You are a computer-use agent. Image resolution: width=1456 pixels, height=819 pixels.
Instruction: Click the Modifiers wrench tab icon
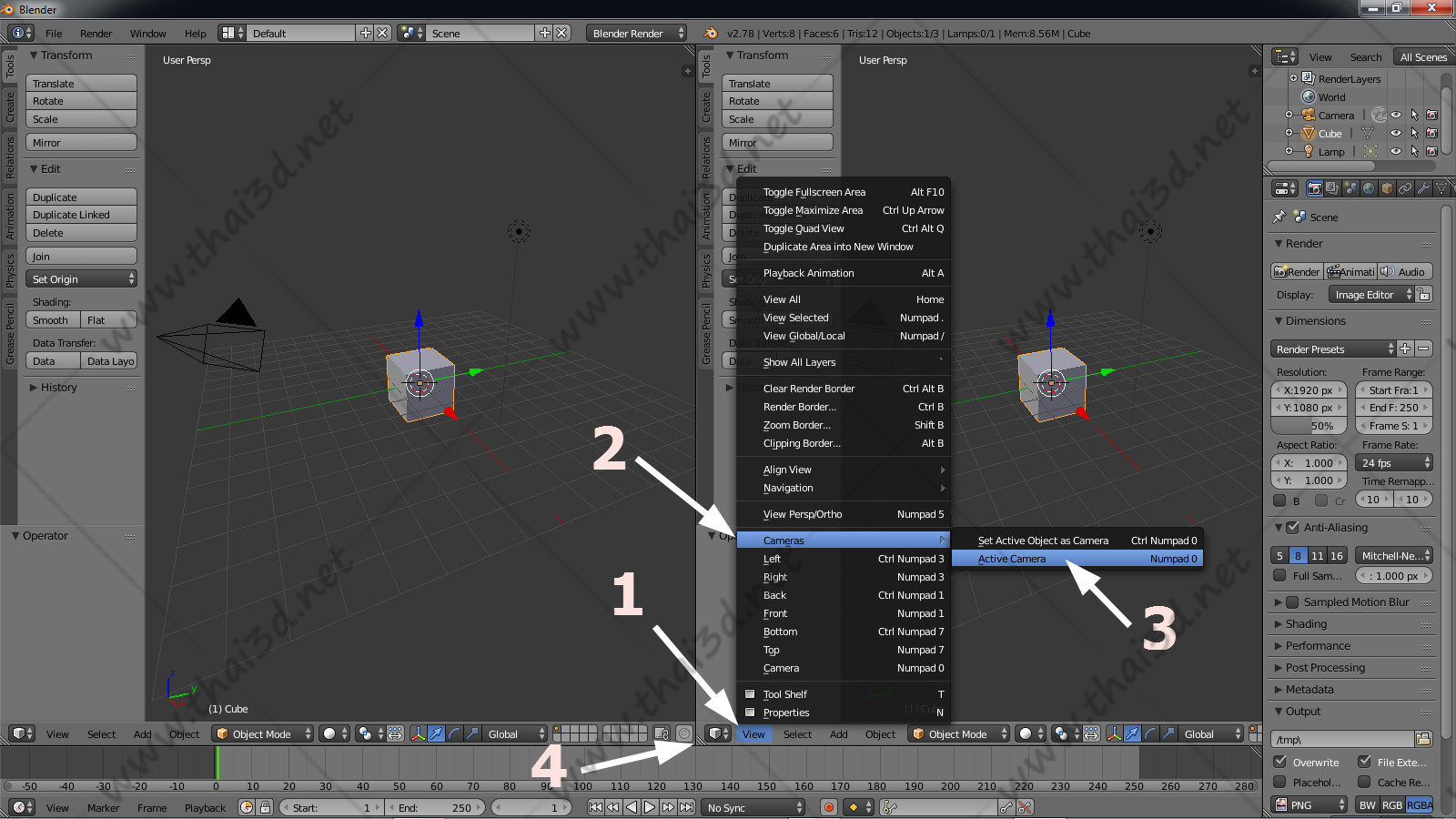[1423, 188]
